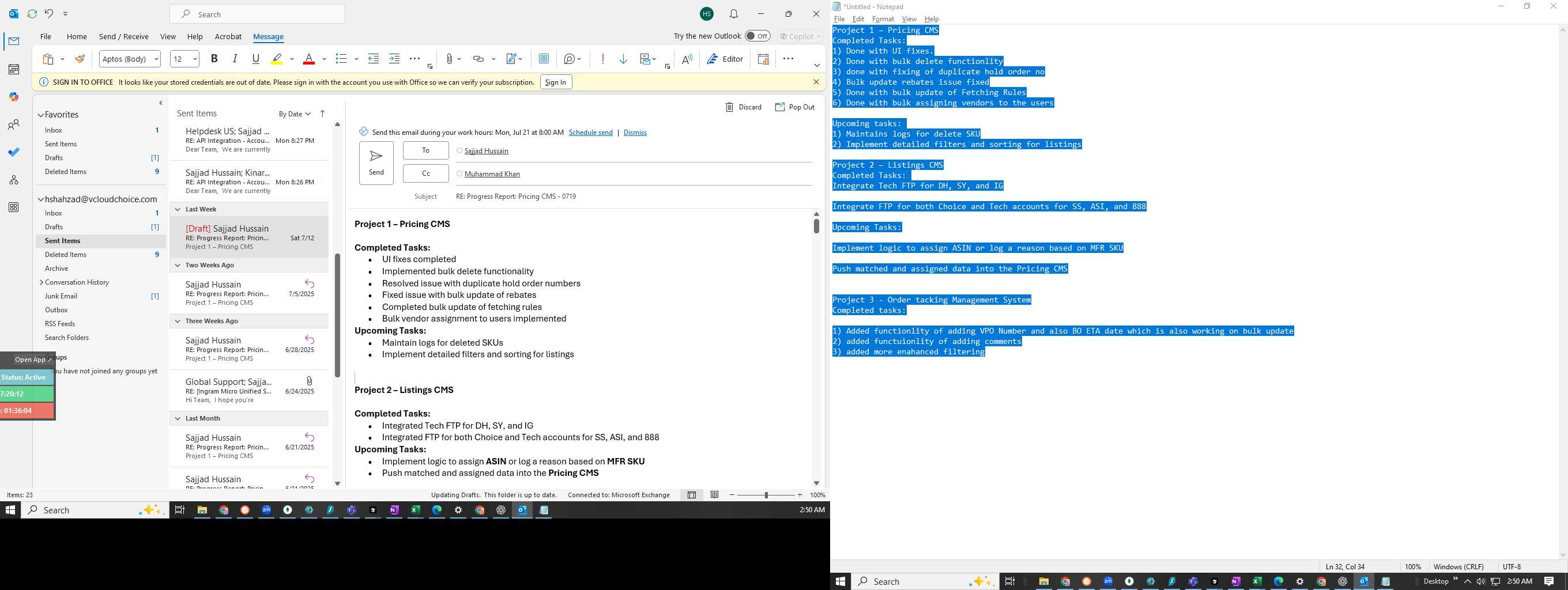1568x590 pixels.
Task: Click the Subject field of the draft
Action: pyautogui.click(x=633, y=196)
